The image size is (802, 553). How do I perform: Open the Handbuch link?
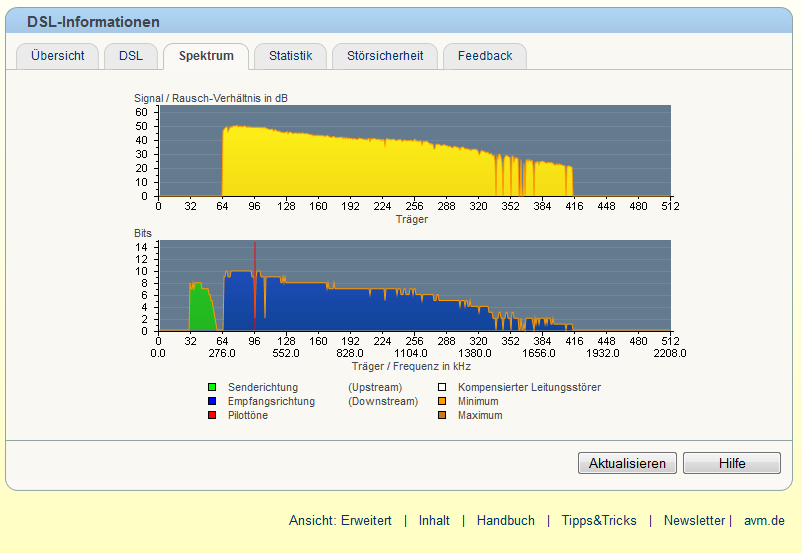506,520
